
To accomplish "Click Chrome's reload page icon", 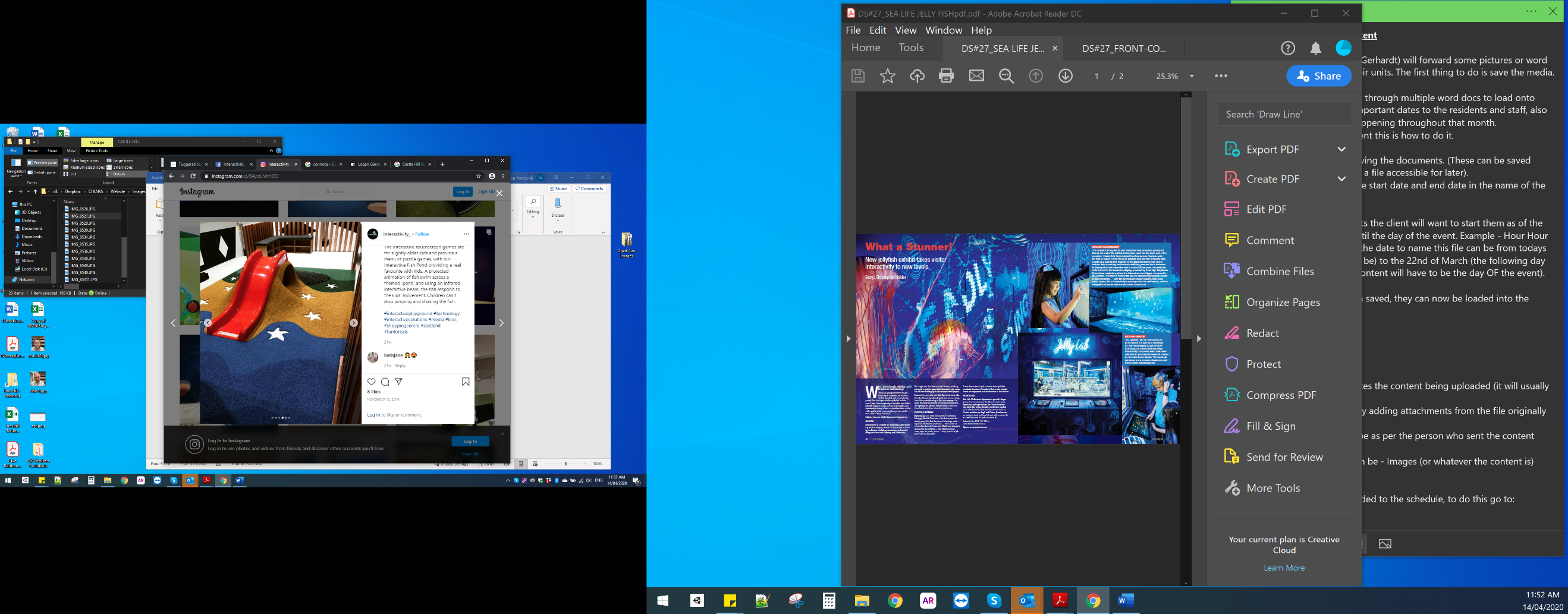I will point(193,177).
